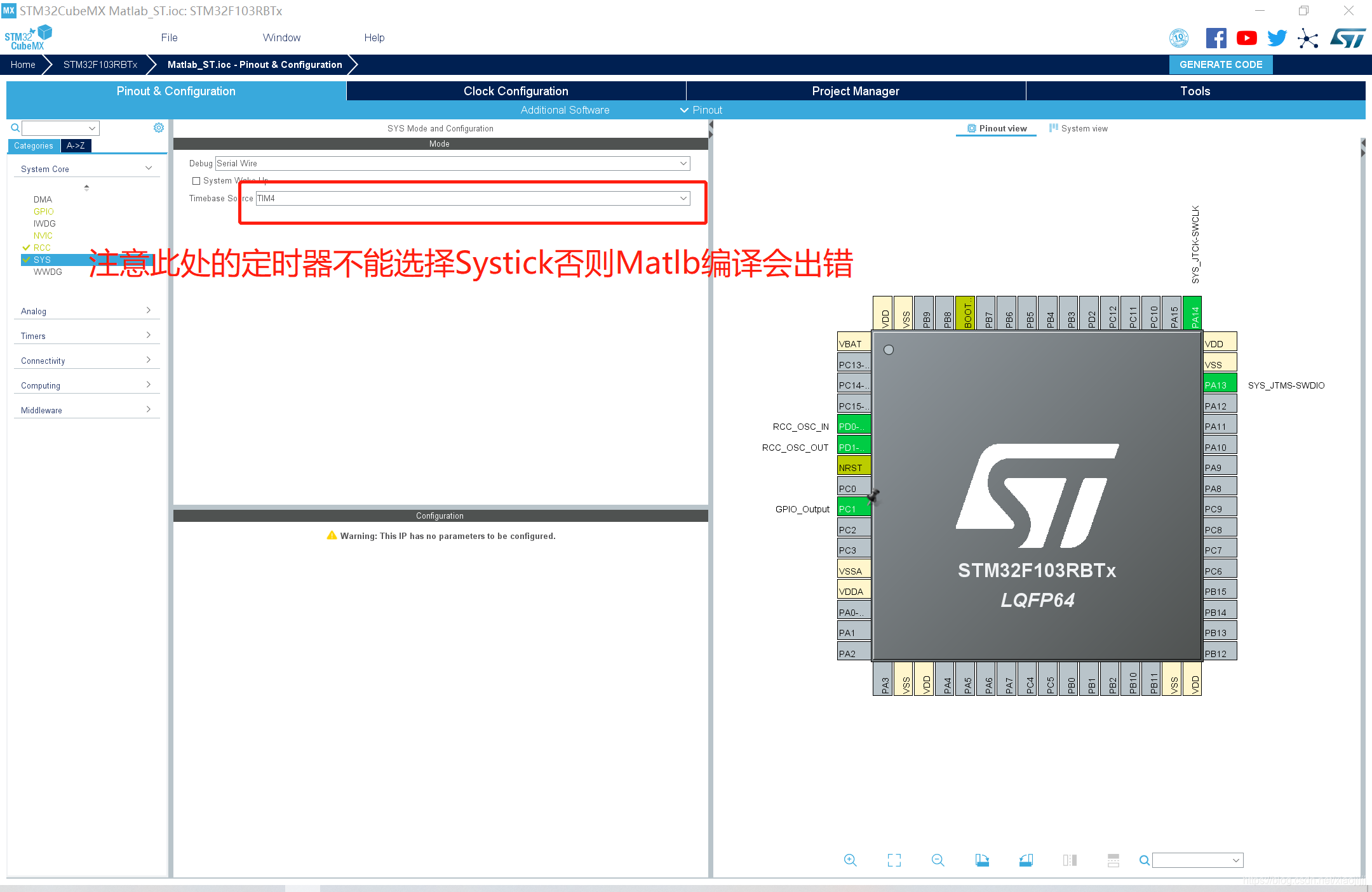
Task: Switch to System view
Action: coord(1079,128)
